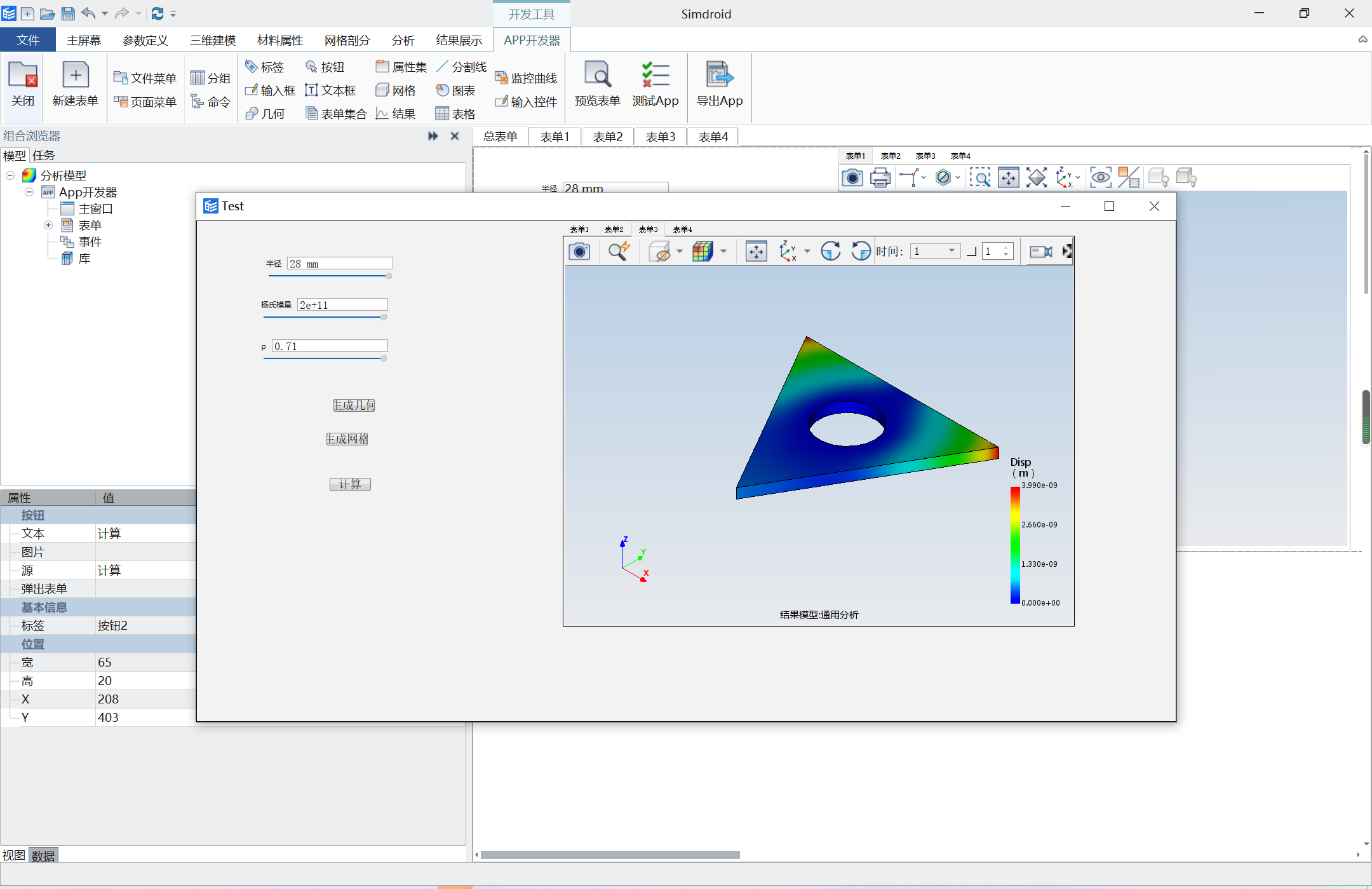Click the Test App (测试App) ribbon icon
Viewport: 1372px width, 889px height.
click(655, 85)
